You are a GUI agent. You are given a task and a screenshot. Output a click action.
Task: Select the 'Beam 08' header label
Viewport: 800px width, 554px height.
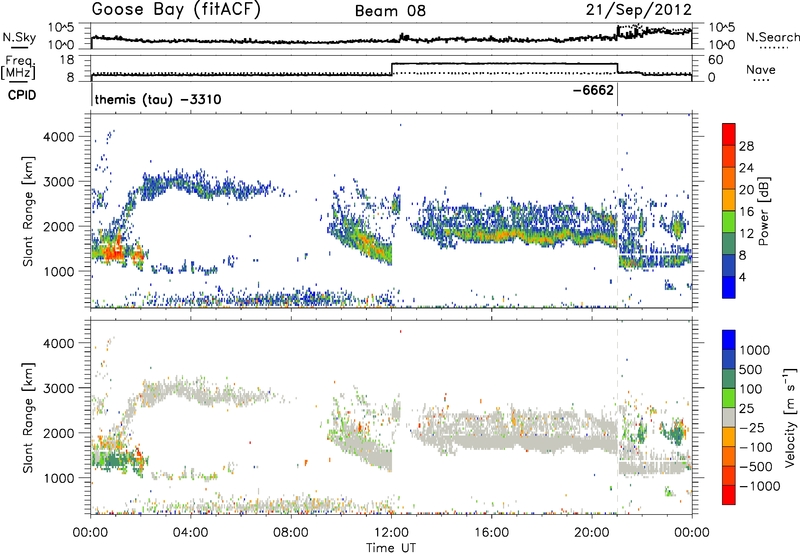pyautogui.click(x=390, y=11)
